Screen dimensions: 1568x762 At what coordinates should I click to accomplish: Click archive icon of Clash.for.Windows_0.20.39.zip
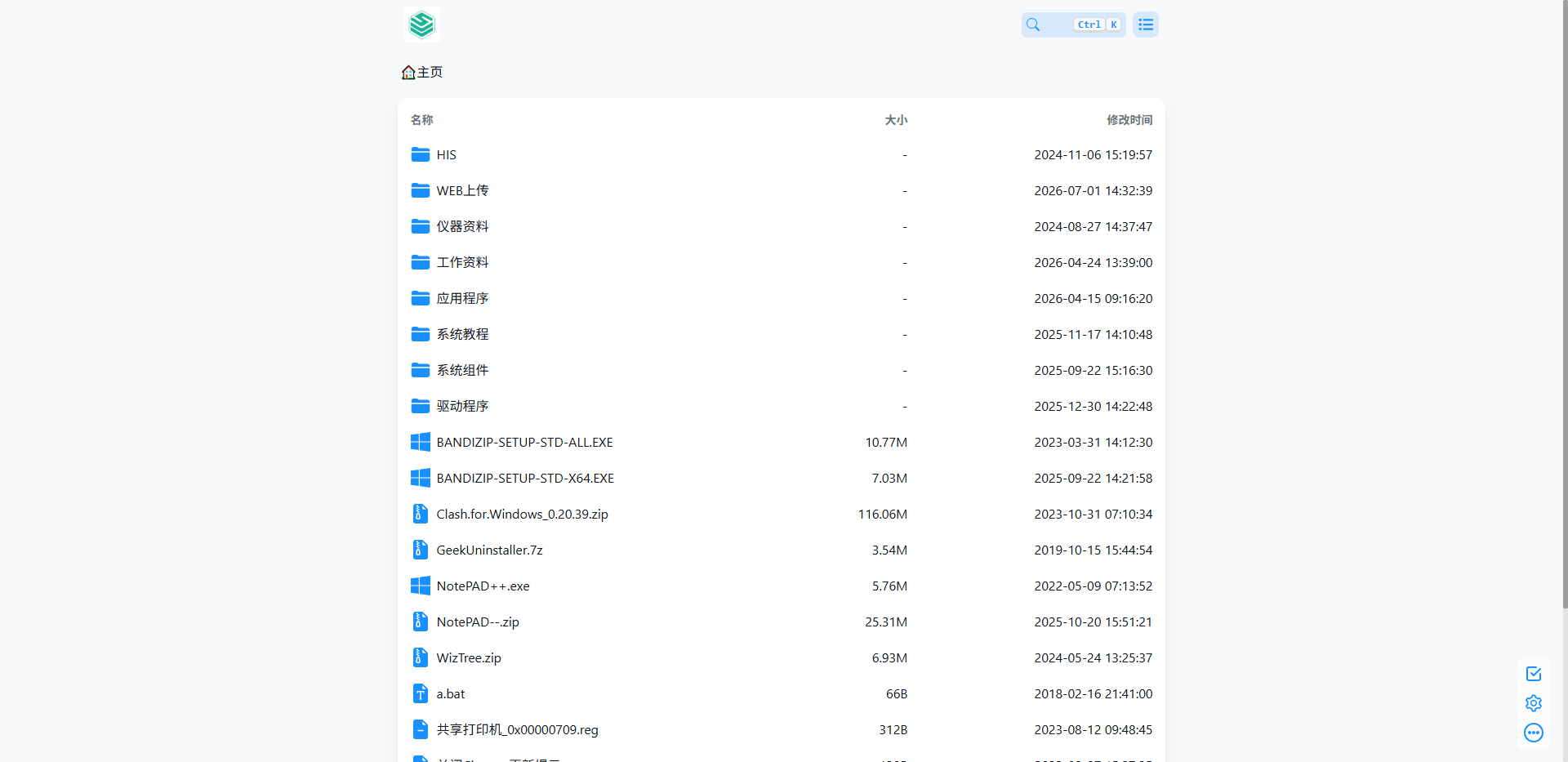pos(420,514)
